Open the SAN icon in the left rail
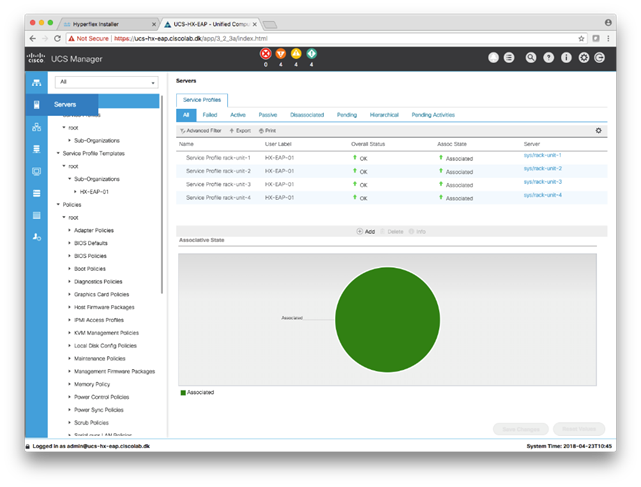 pos(36,149)
